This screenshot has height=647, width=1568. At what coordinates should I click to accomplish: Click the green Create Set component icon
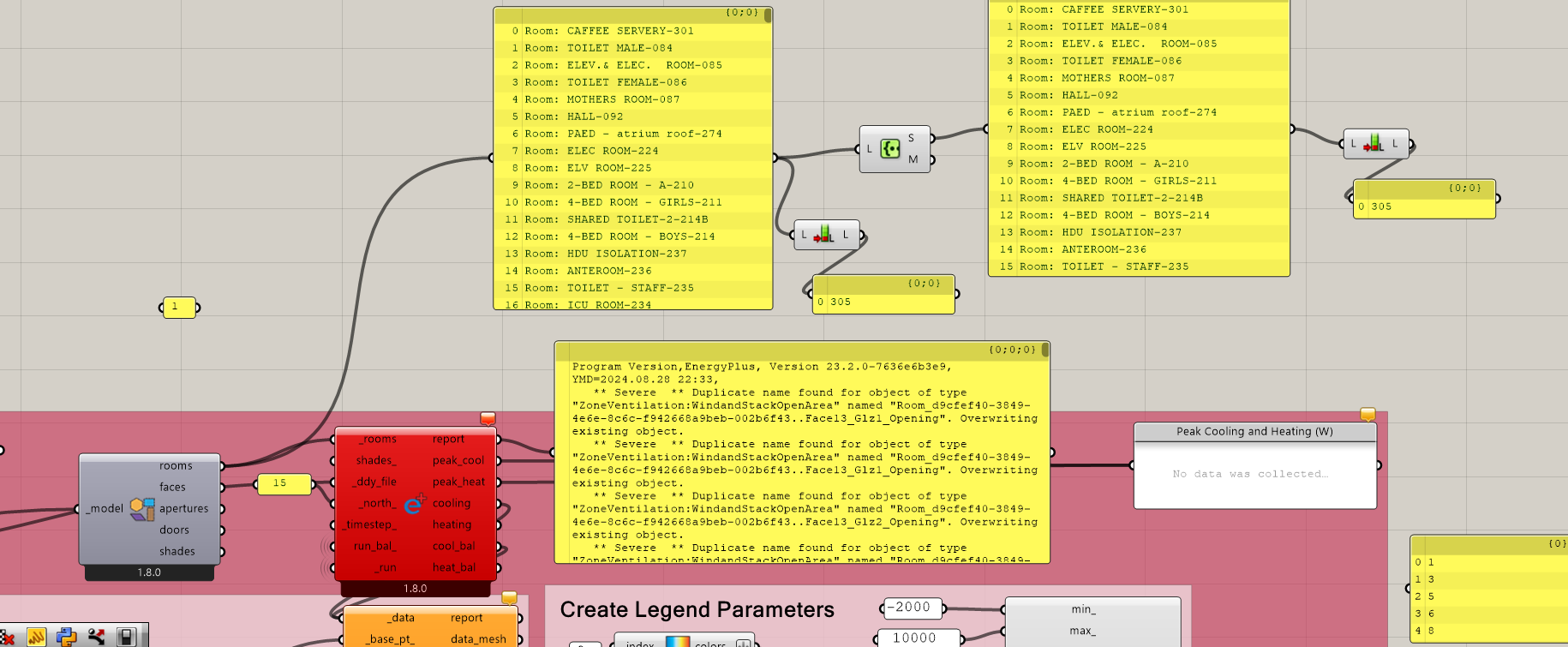(x=891, y=149)
